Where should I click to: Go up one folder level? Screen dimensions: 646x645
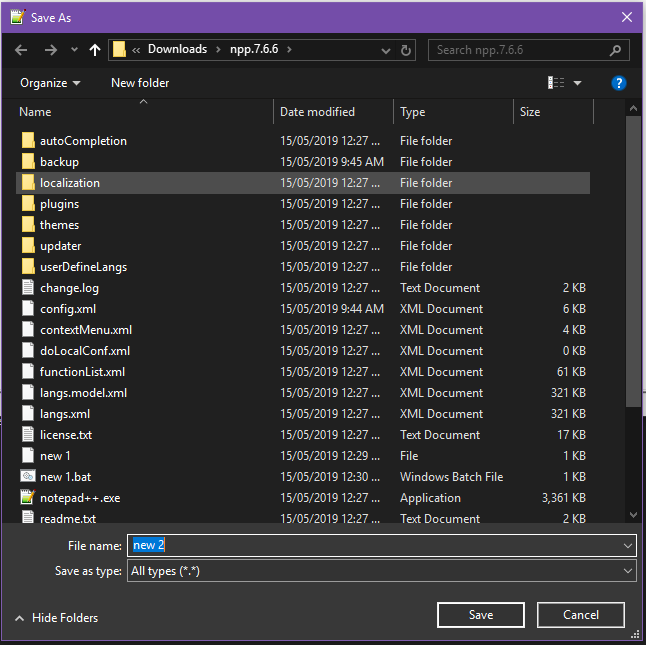tap(95, 50)
